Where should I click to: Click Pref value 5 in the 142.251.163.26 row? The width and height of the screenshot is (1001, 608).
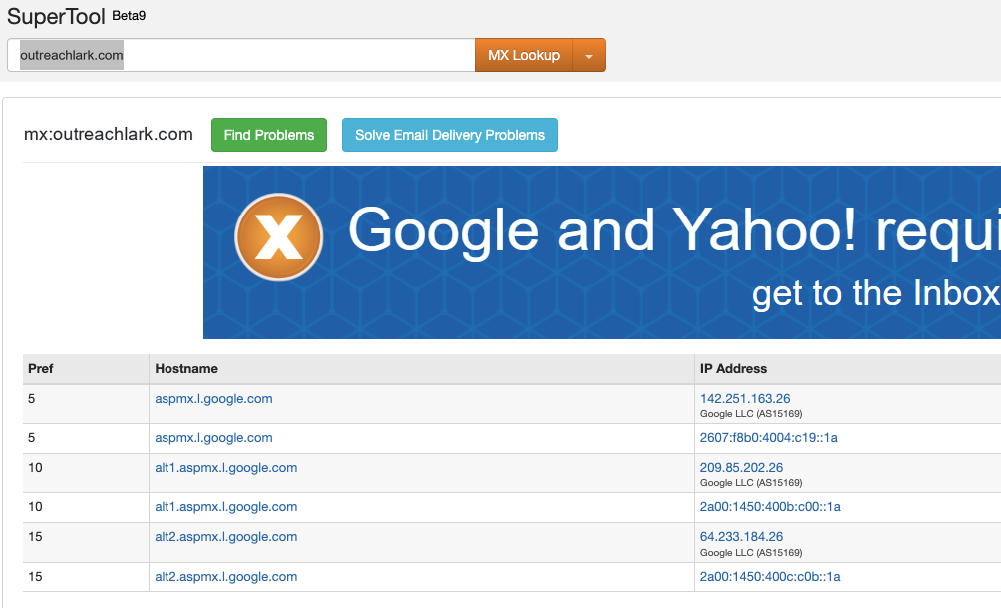coord(32,399)
